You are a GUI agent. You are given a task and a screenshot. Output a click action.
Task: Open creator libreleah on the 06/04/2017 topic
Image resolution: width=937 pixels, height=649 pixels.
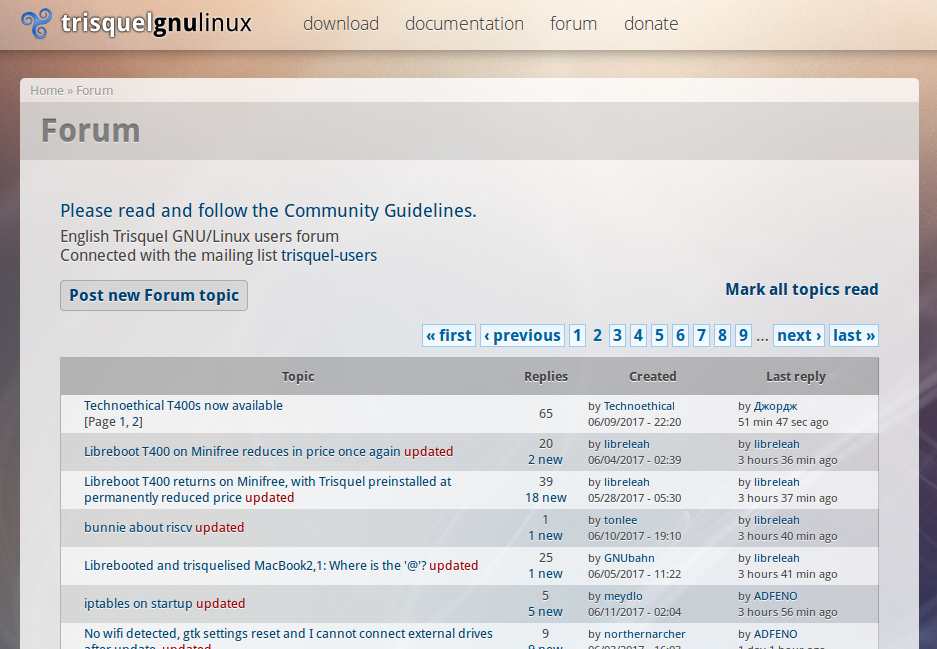click(x=626, y=444)
